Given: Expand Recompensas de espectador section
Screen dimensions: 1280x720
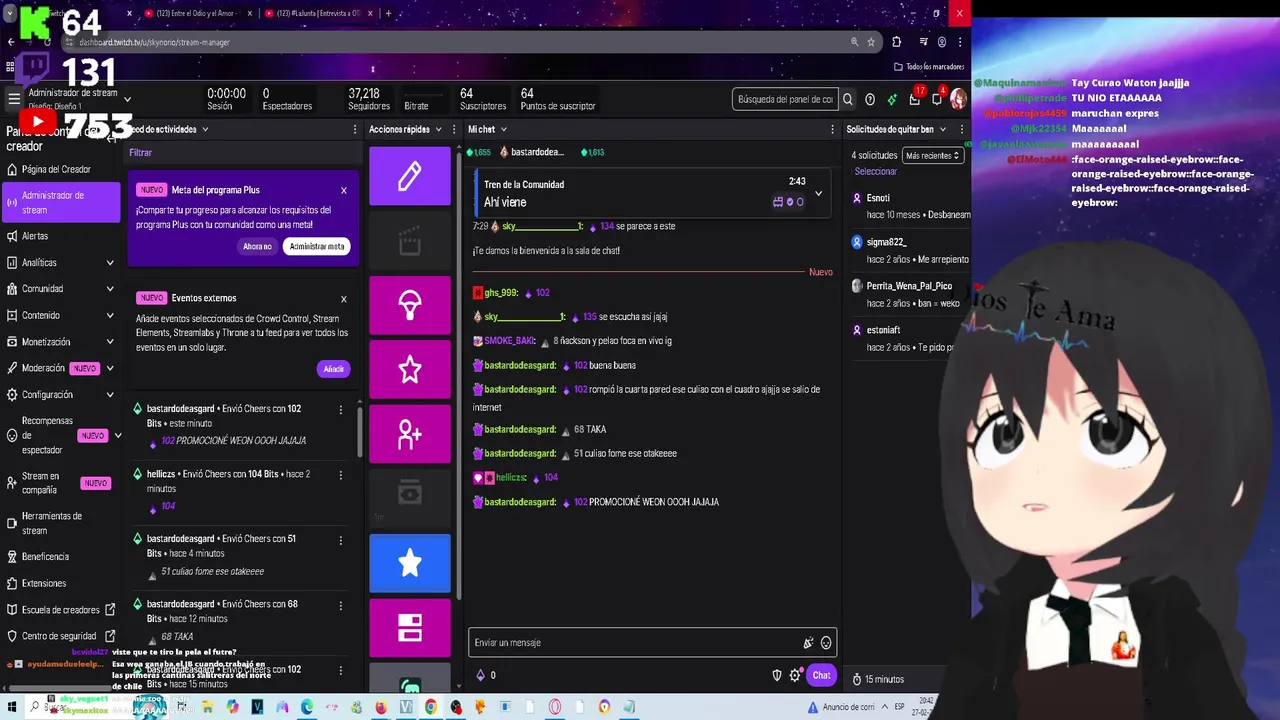Looking at the screenshot, I should 118,436.
